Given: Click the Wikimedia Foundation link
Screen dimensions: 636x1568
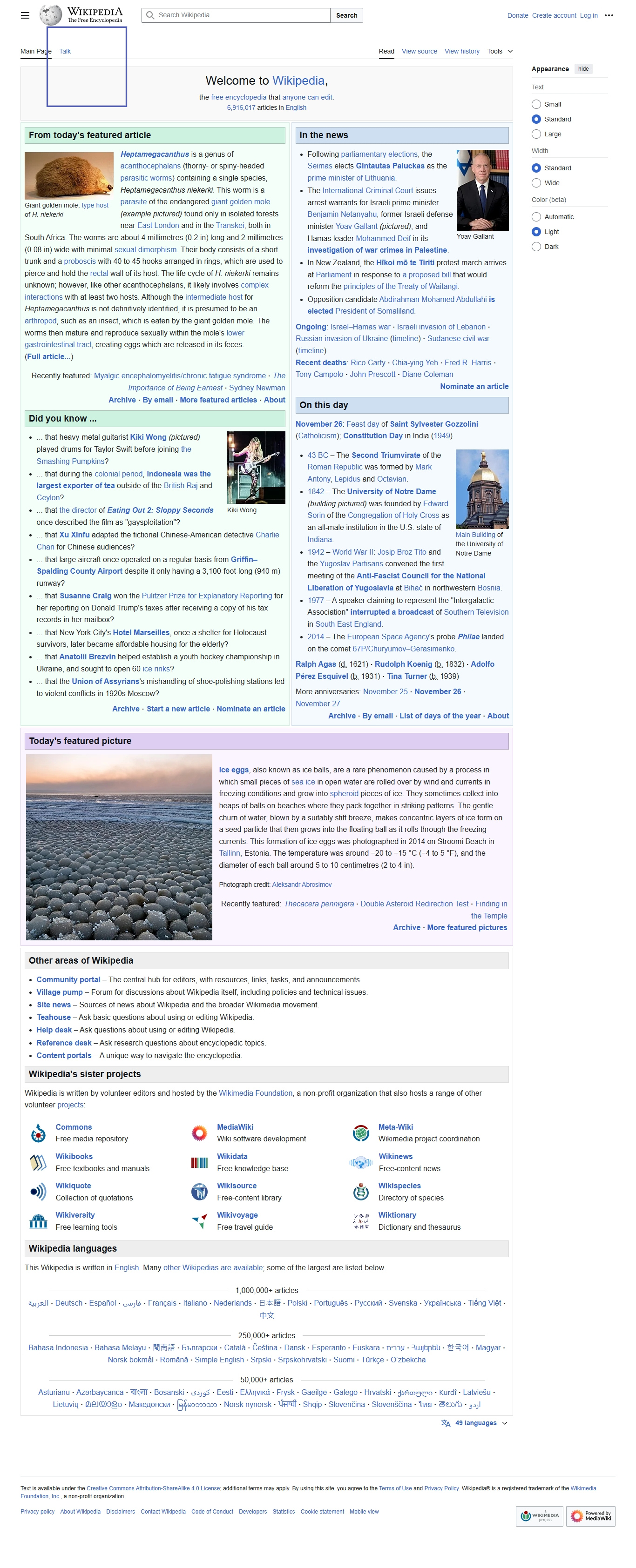Looking at the screenshot, I should click(255, 1093).
